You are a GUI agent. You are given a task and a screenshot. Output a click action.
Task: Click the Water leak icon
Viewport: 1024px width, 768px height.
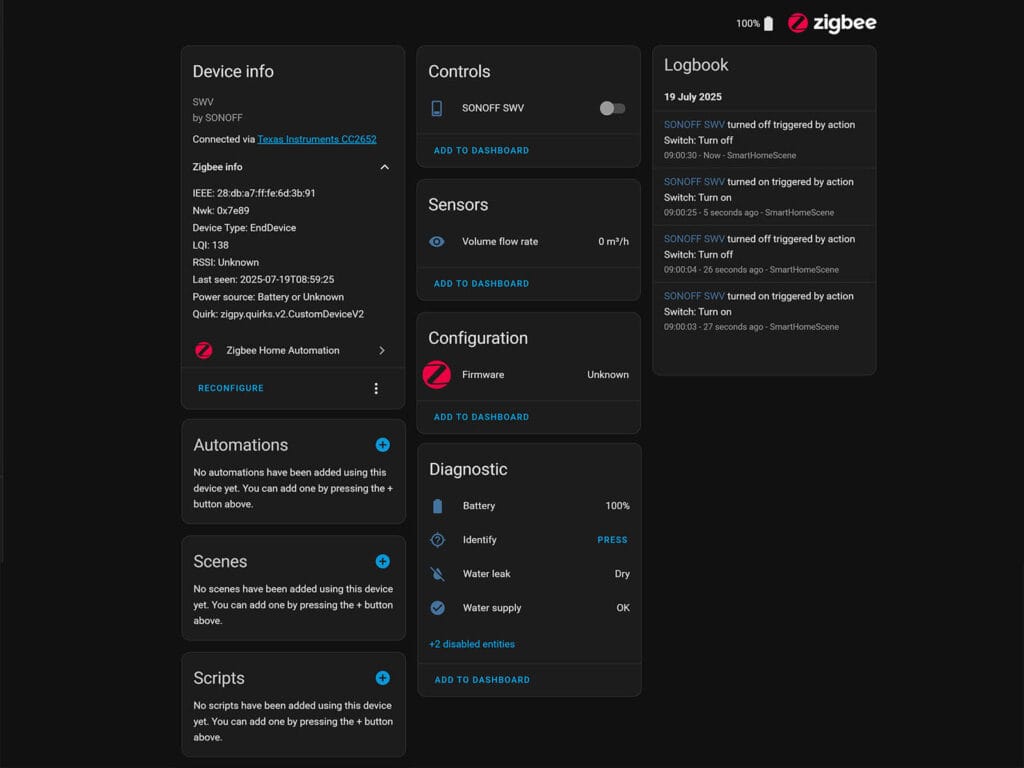438,574
